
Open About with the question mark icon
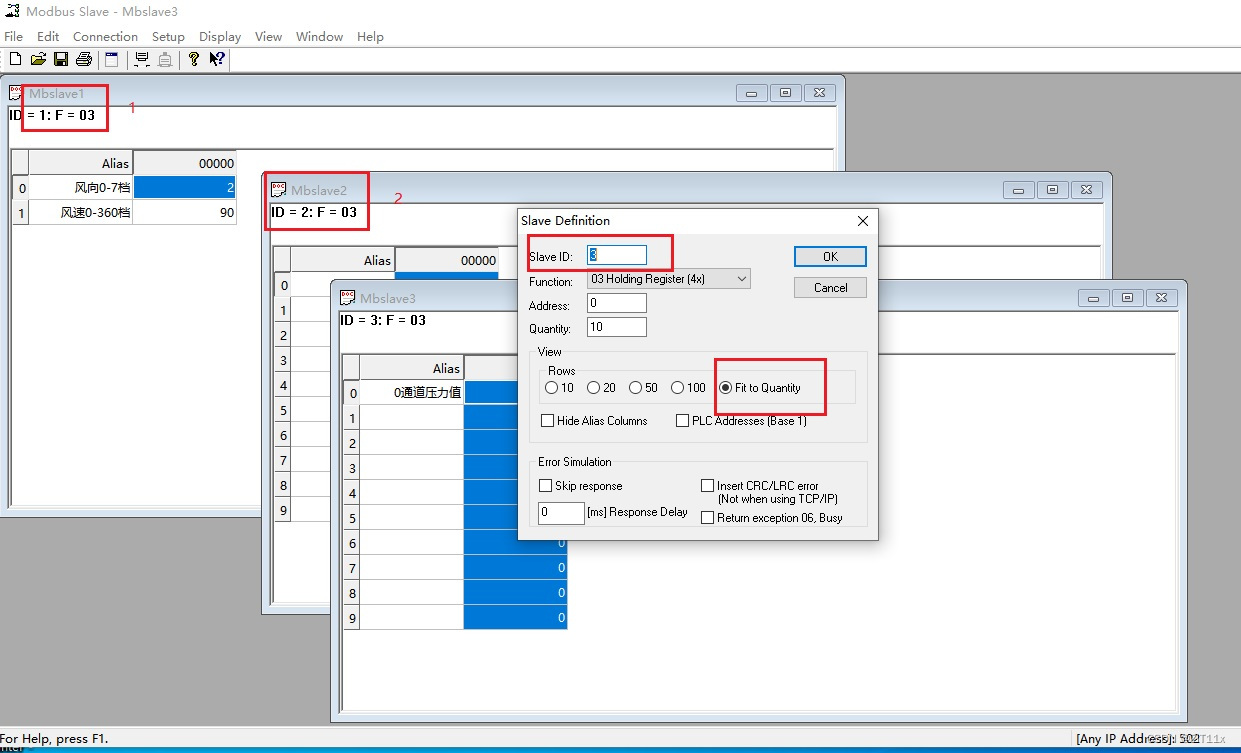point(194,60)
